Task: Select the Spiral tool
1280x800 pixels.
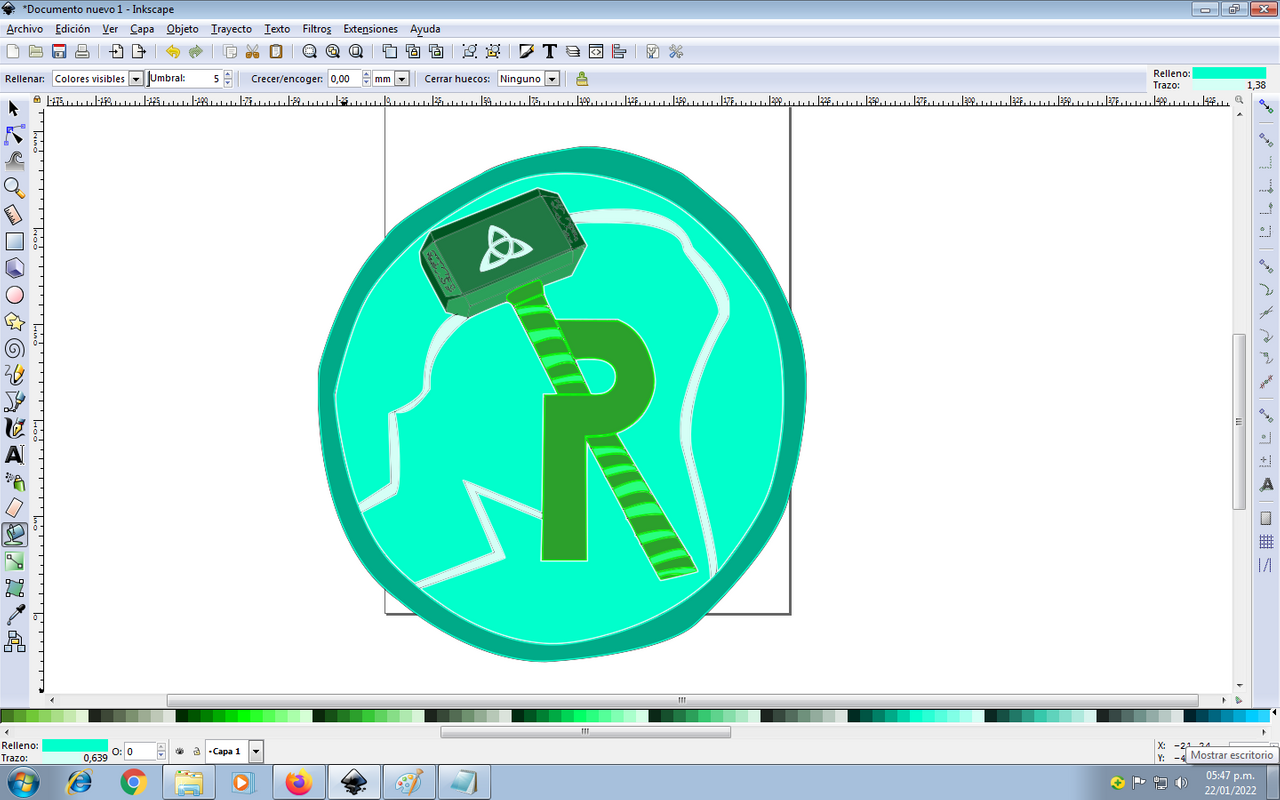Action: coord(14,348)
